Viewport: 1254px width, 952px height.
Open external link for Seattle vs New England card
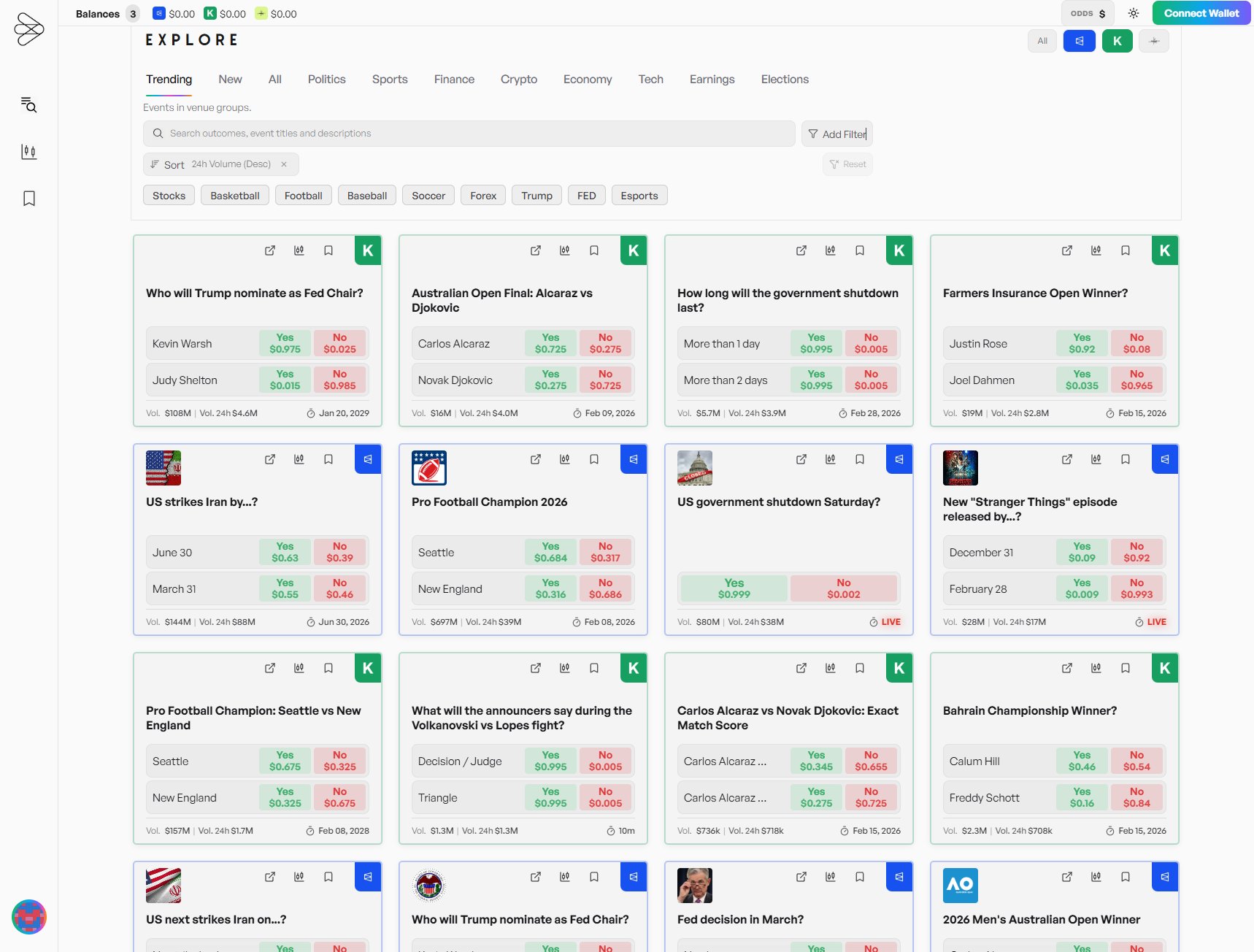[x=270, y=668]
